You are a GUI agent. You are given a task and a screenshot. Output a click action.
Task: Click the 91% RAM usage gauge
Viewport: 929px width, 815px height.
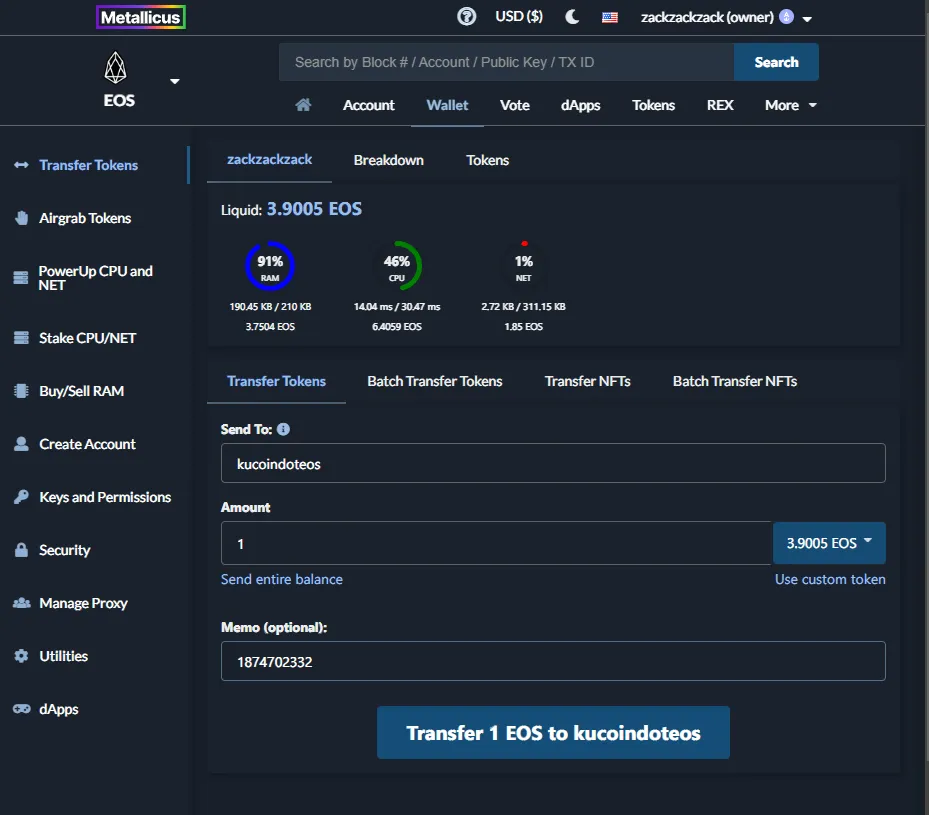coord(270,266)
